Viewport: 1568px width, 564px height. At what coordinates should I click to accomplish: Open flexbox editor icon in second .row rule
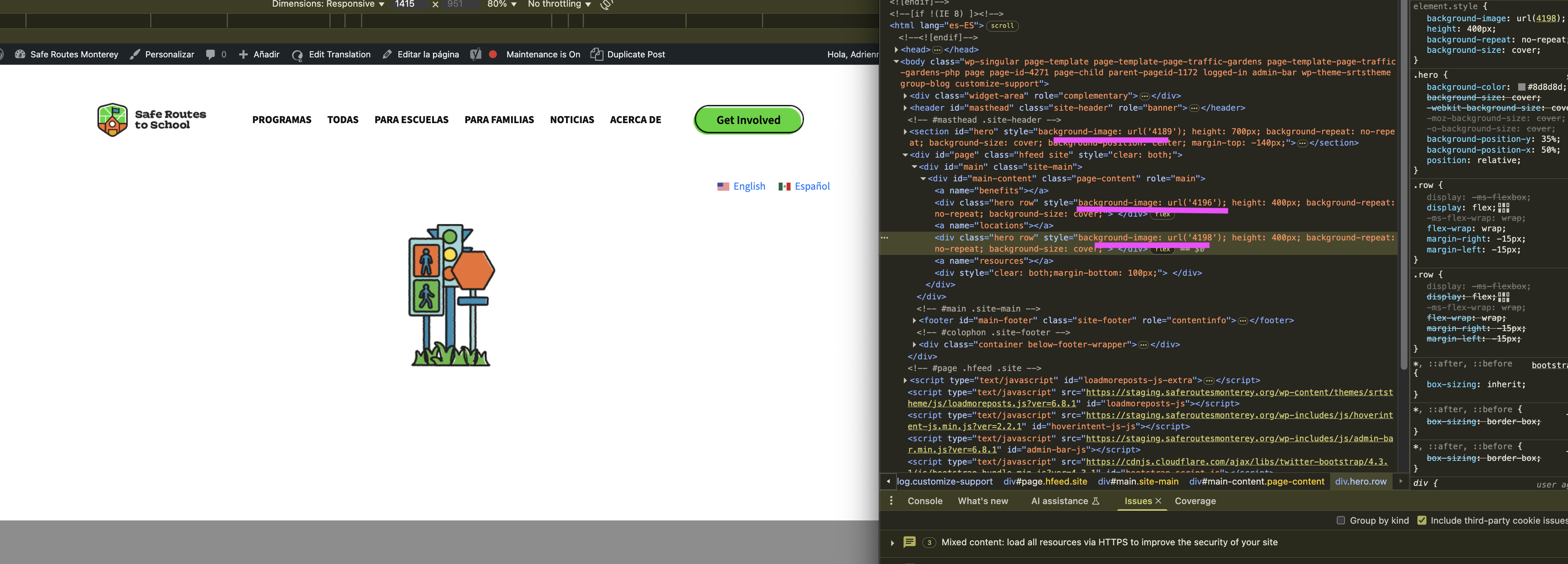(x=1504, y=297)
